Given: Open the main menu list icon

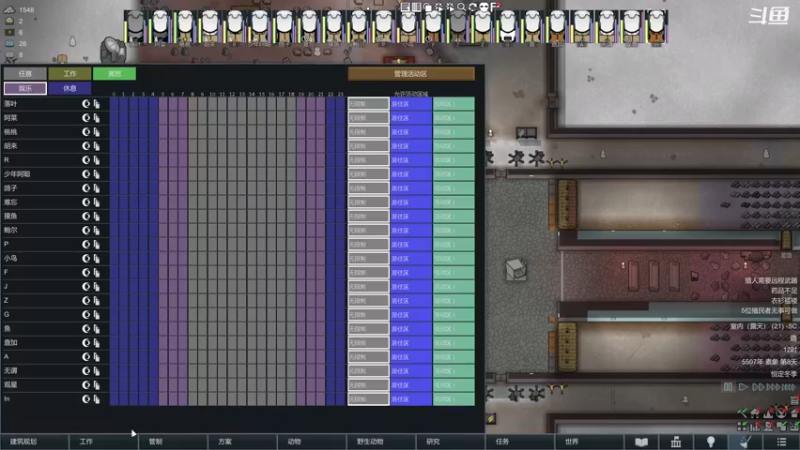Looking at the screenshot, I should click(781, 442).
